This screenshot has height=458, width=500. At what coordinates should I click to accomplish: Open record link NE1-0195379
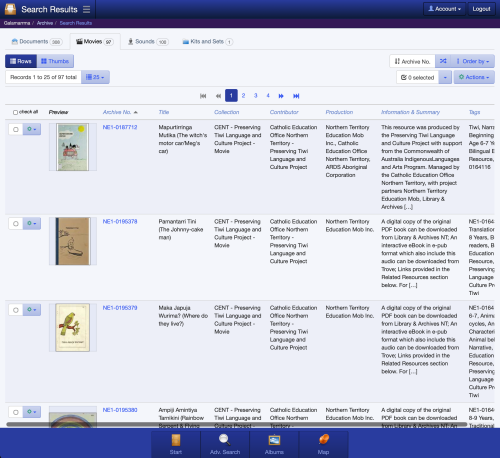(x=120, y=308)
